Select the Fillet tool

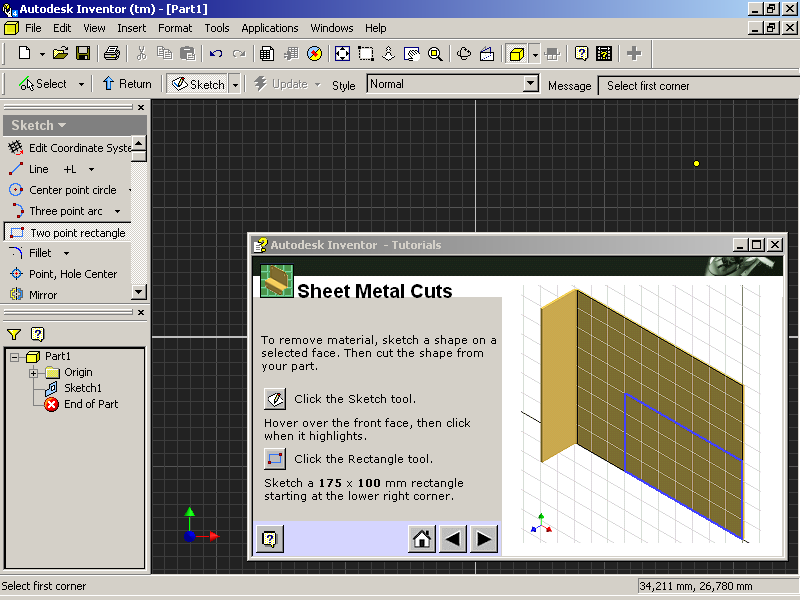pos(31,253)
